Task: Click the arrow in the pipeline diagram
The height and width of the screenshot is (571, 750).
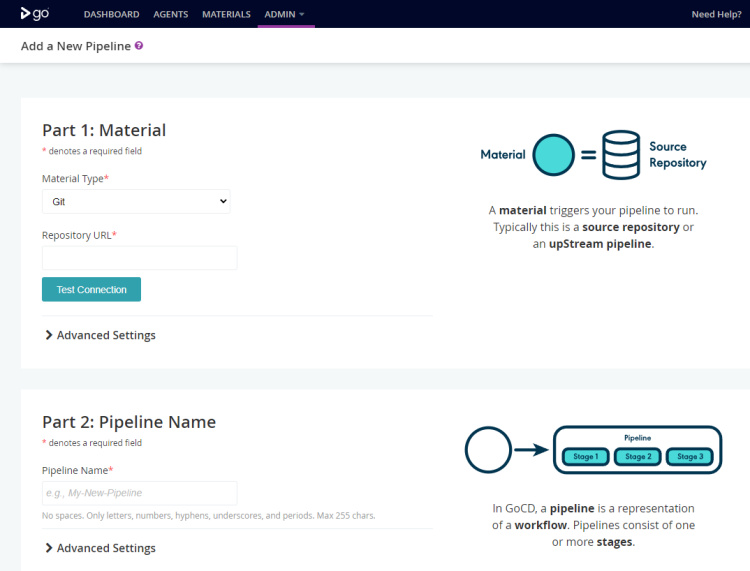Action: (x=532, y=450)
